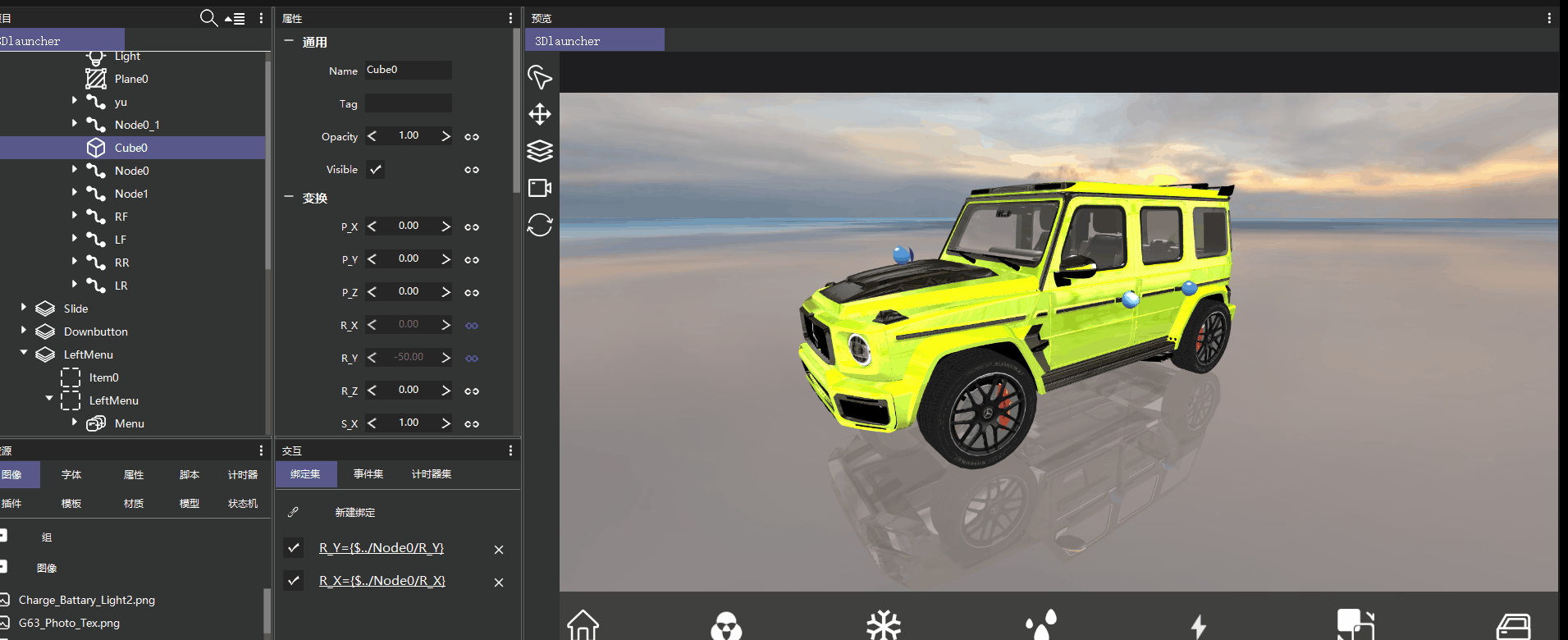Increase the S_X value

(446, 423)
